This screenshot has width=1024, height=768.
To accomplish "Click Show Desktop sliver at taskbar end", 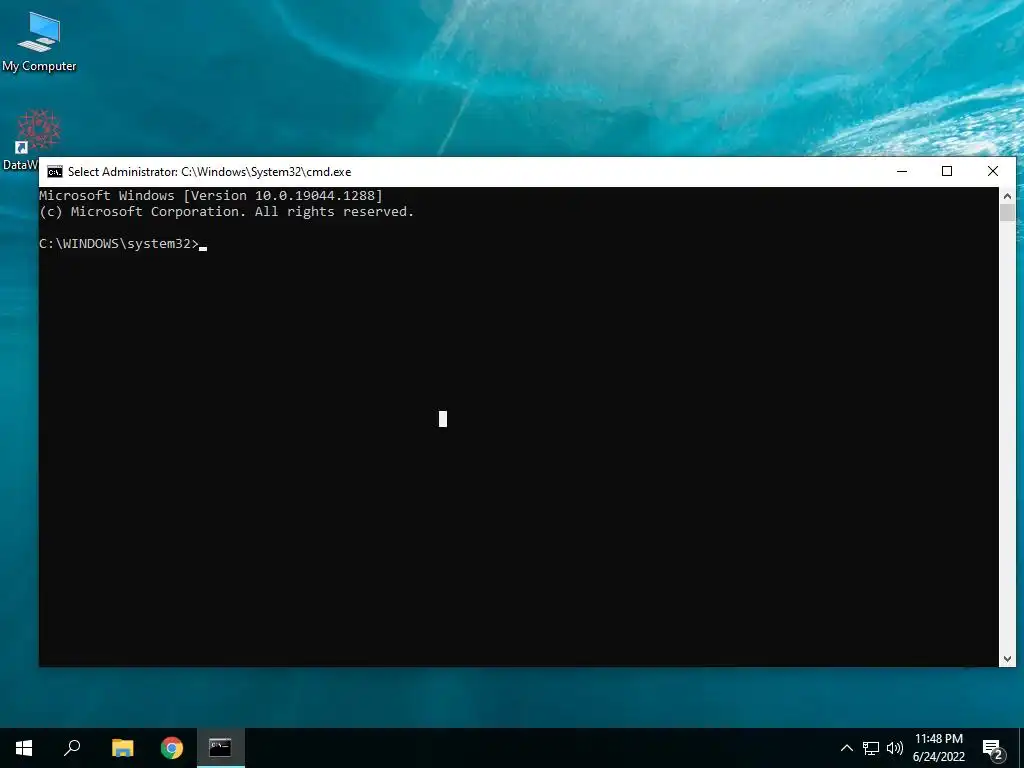I will tap(1021, 748).
